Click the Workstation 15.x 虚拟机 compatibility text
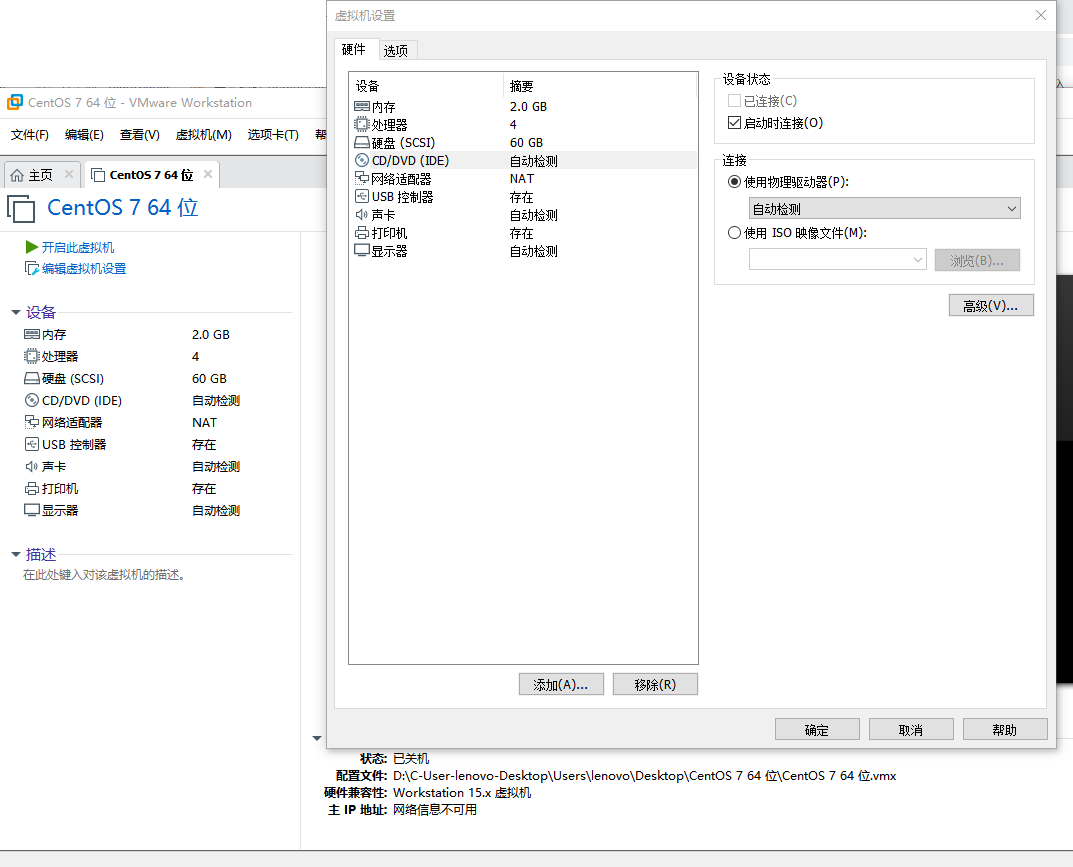Screen dimensions: 1073x867 click(x=462, y=792)
